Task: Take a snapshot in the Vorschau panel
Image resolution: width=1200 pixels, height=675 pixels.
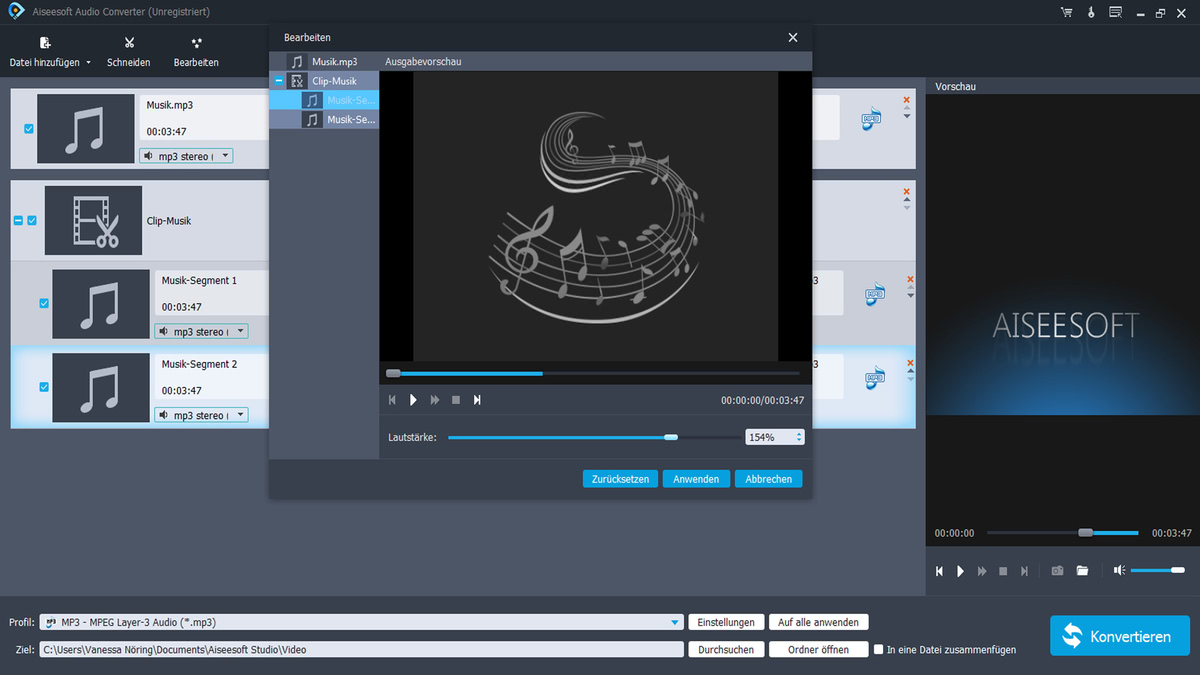Action: point(1057,570)
